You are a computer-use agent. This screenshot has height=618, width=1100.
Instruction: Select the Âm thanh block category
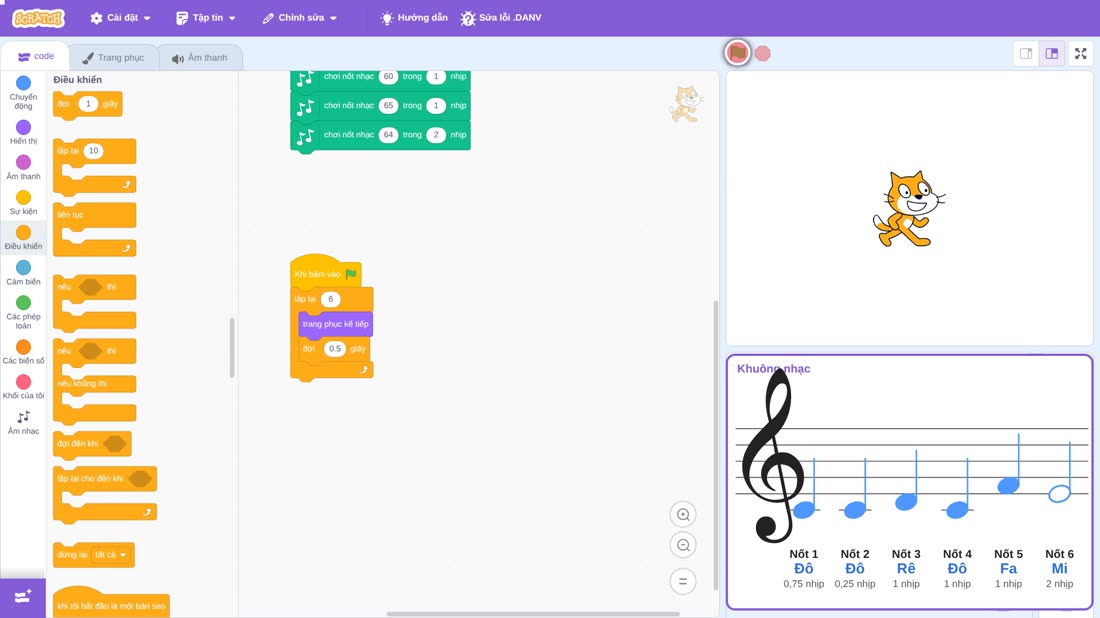pyautogui.click(x=23, y=167)
